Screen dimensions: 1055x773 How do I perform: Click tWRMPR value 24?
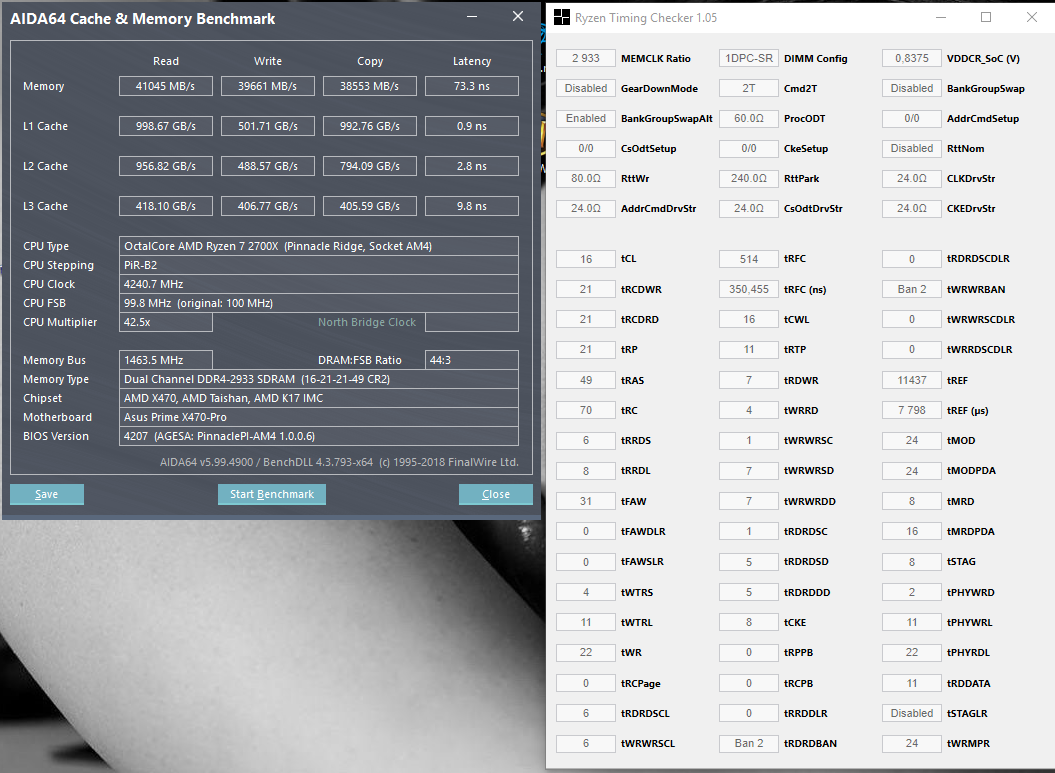coord(912,743)
